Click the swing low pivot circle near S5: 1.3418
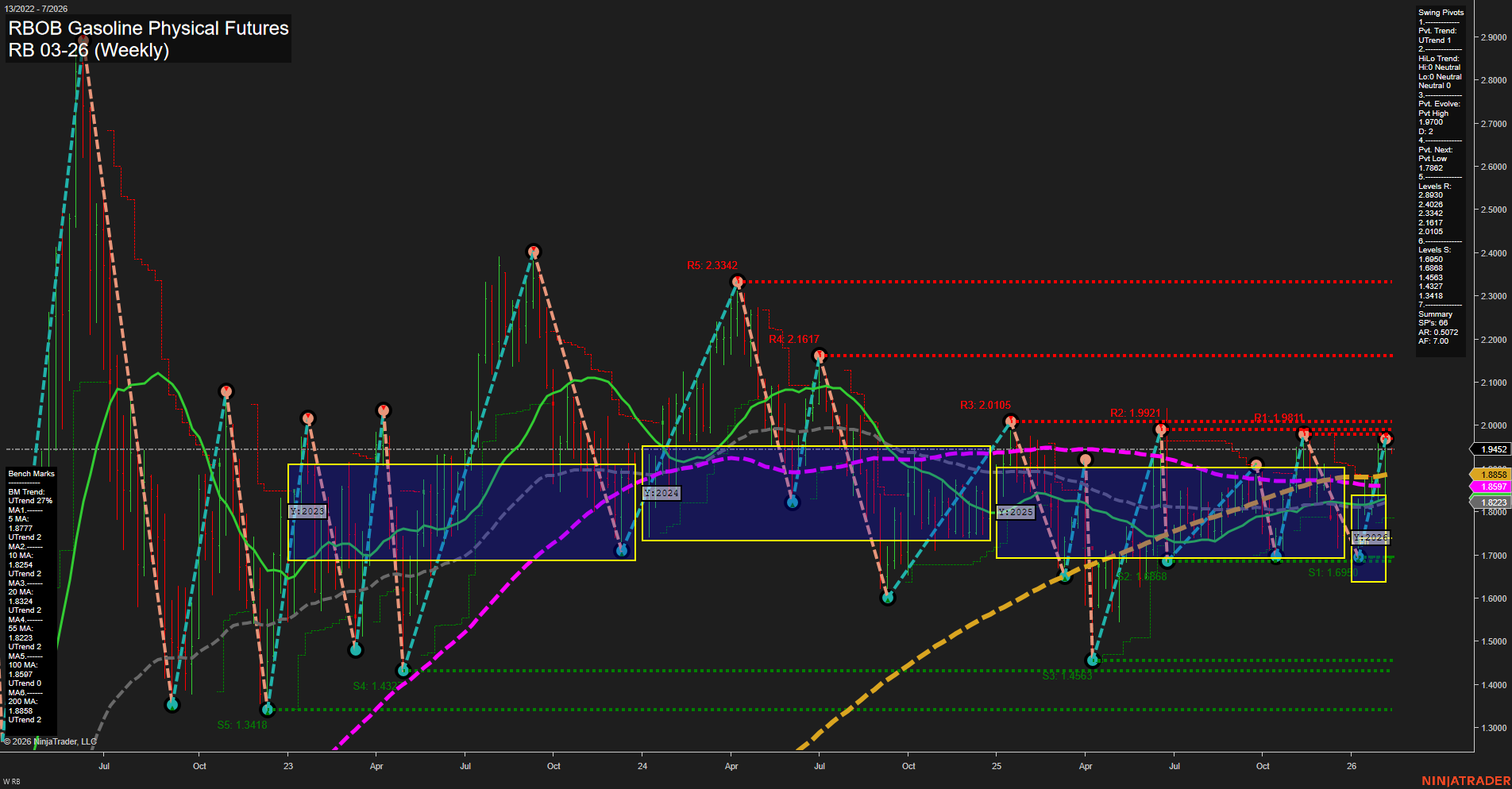Viewport: 1512px width, 789px height. pos(268,711)
